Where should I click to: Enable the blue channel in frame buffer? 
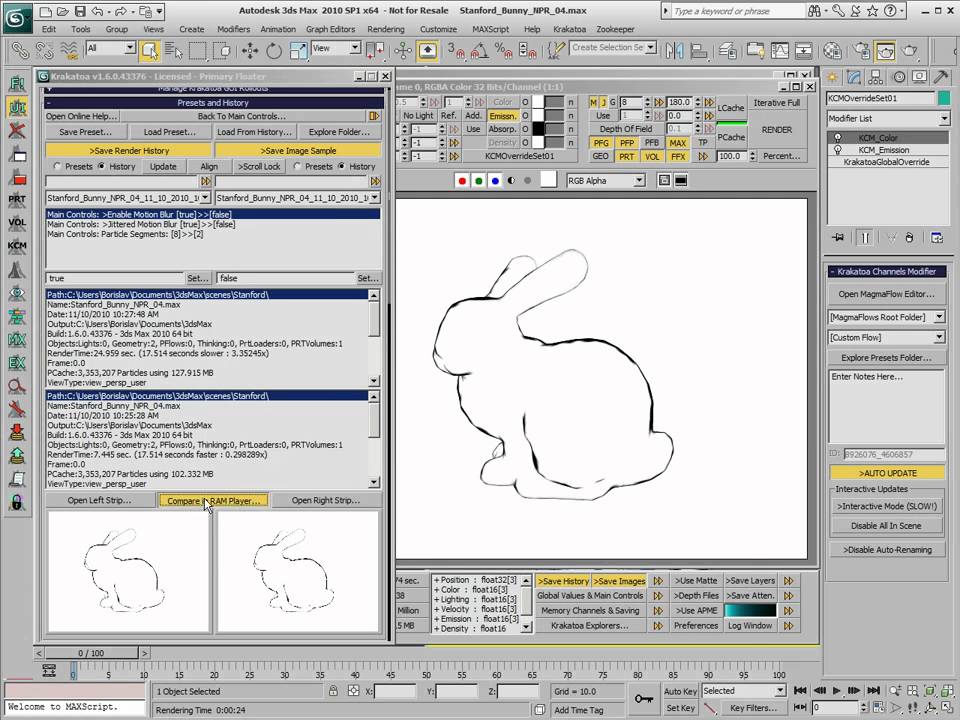(x=495, y=181)
